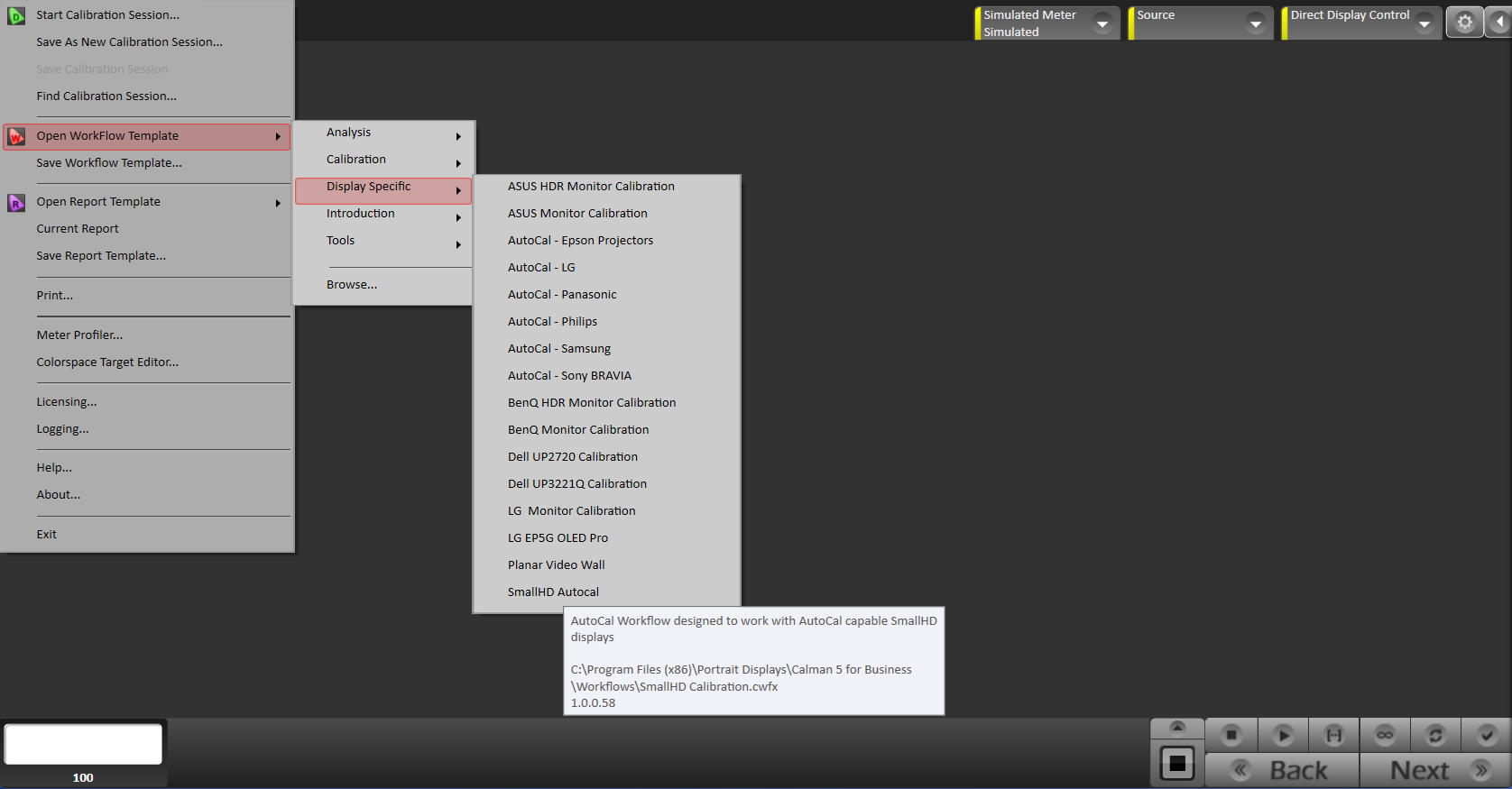Click the circular refresh arrows icon
1512x789 pixels.
tap(1435, 735)
